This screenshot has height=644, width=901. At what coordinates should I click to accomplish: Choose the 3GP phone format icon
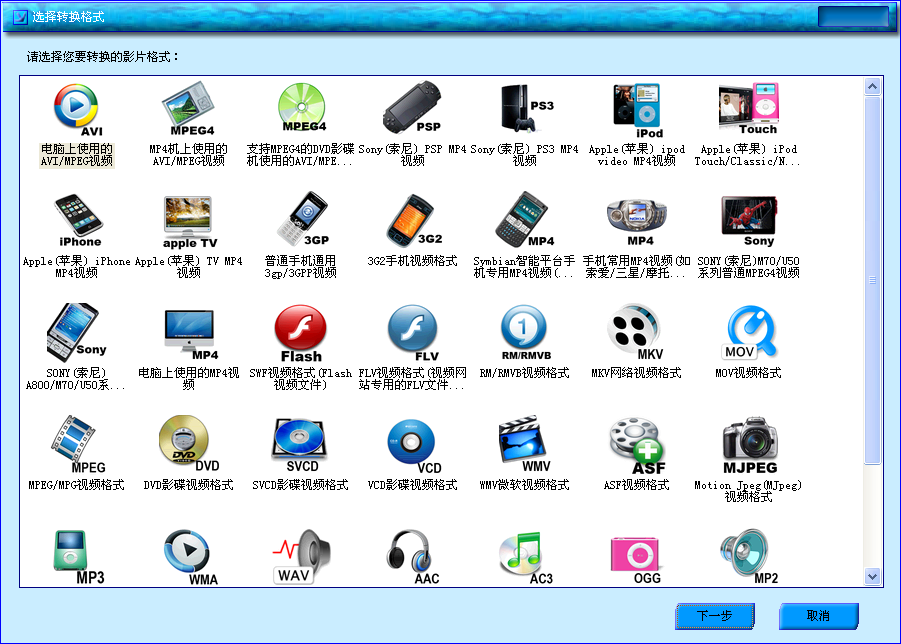pos(302,219)
